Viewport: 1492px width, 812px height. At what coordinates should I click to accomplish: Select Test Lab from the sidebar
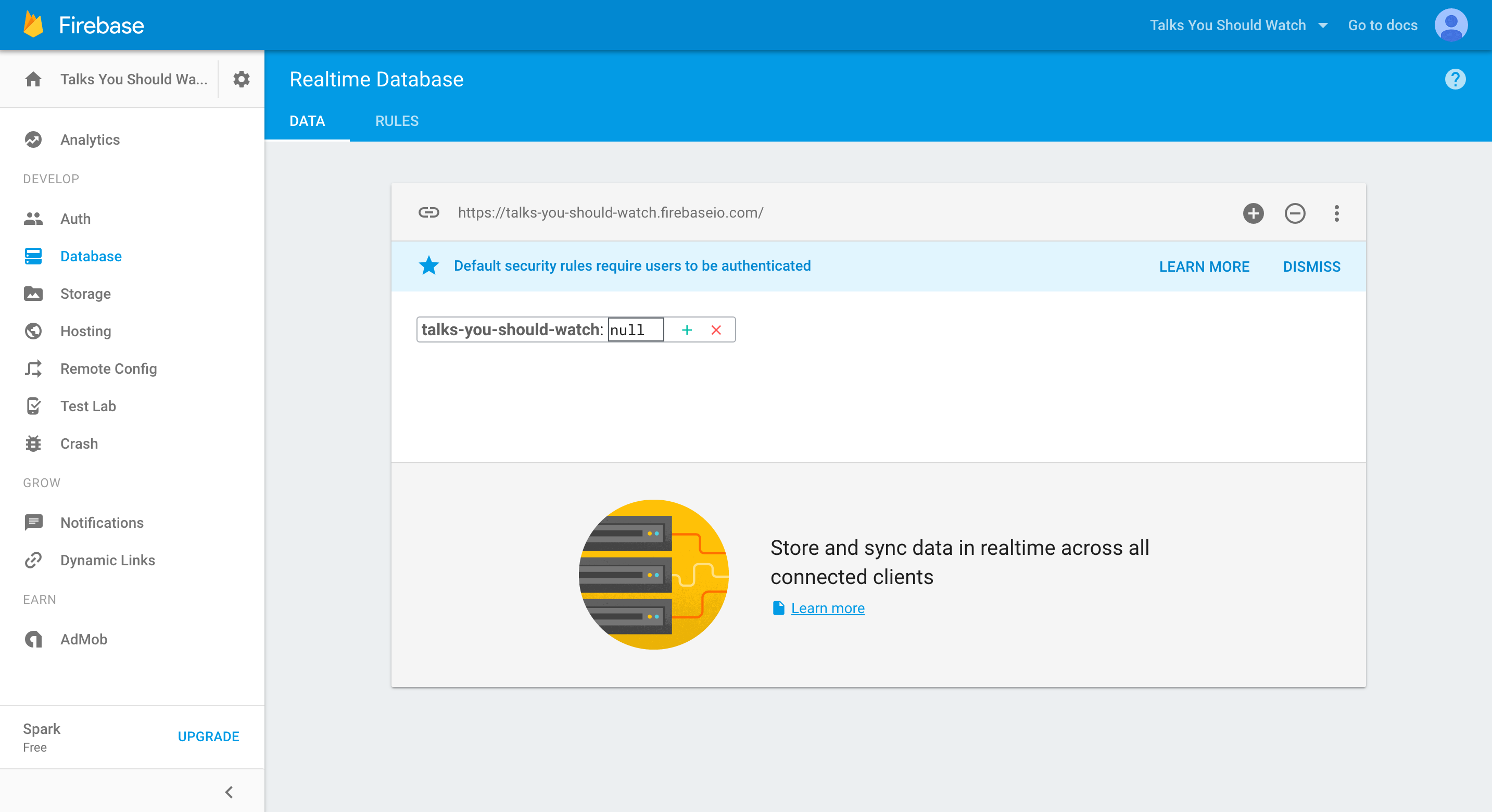[x=87, y=406]
